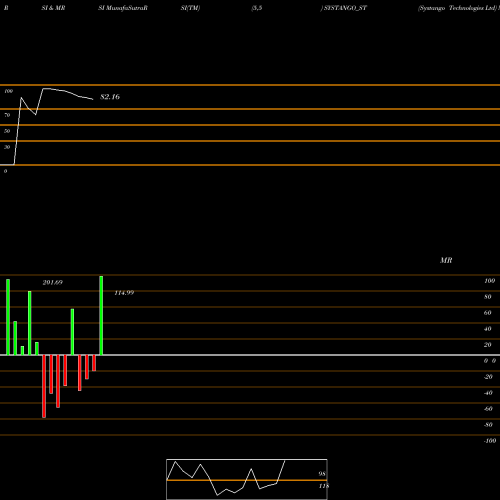500x500 pixels.
Task: Click the 114.99 value beside the last green bar
Action: coord(124,293)
